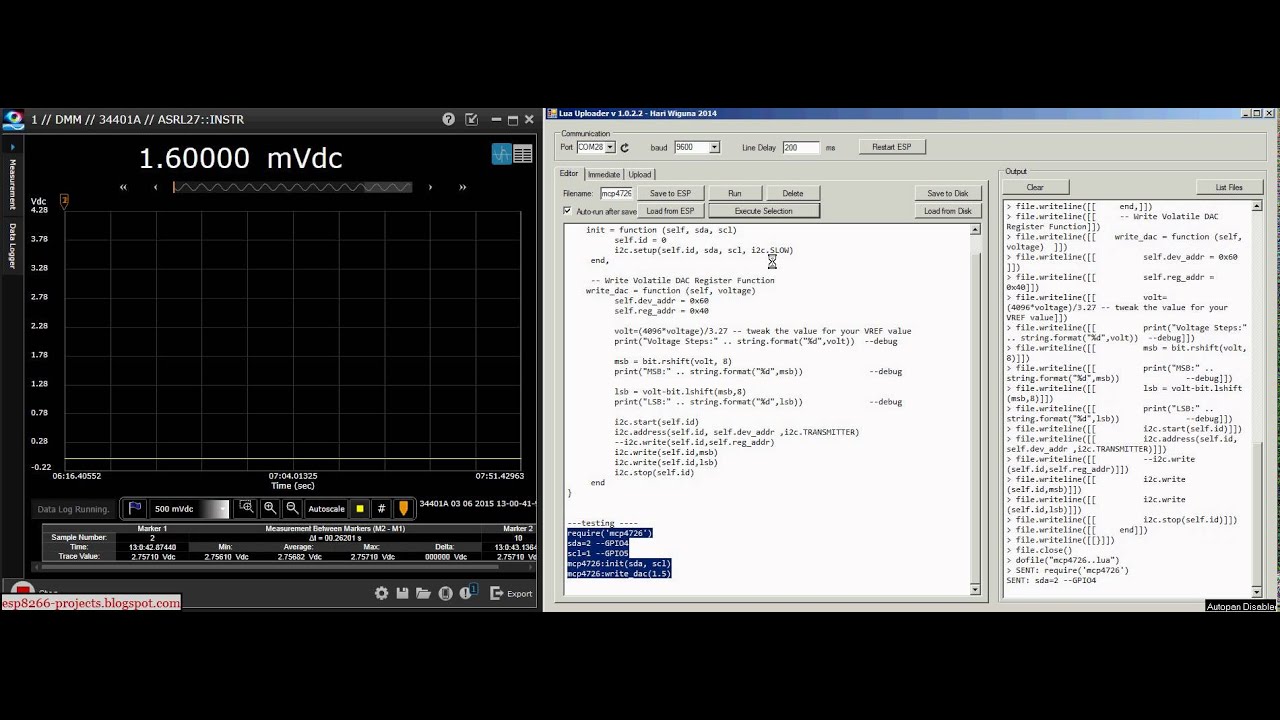
Task: Click the orange marker icon beside the # tool
Action: 402,509
